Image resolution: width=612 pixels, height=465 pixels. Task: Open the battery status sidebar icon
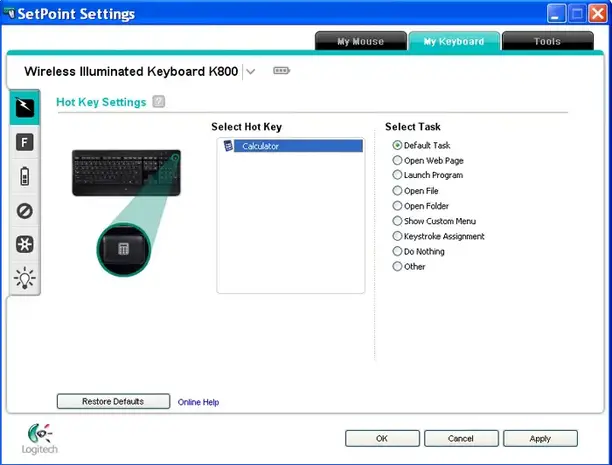[25, 176]
